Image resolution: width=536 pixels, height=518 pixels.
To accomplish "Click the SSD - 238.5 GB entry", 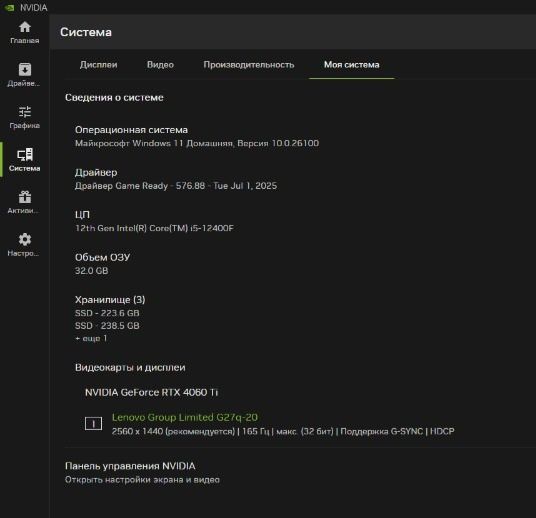I will pyautogui.click(x=107, y=326).
